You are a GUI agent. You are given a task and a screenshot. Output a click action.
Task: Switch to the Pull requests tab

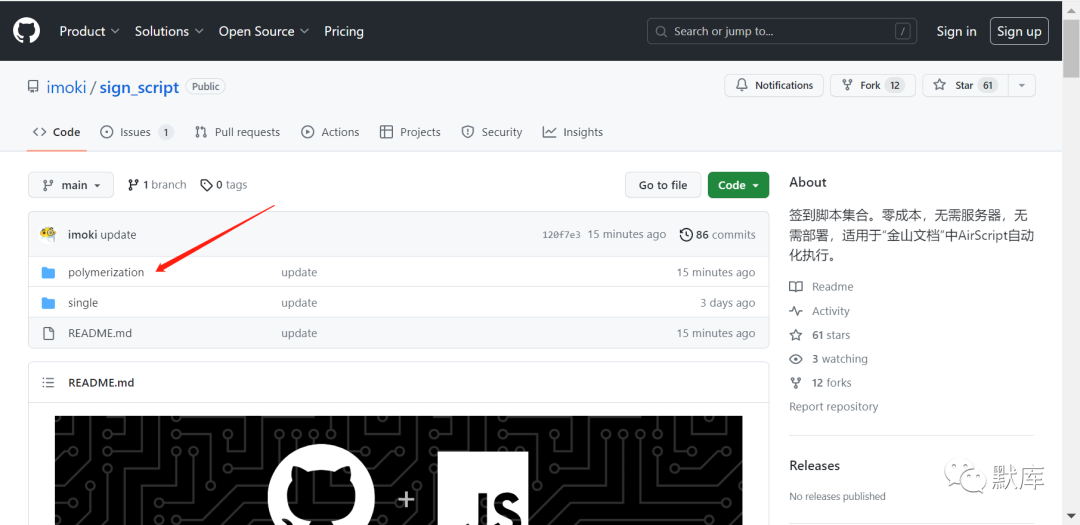click(x=238, y=132)
